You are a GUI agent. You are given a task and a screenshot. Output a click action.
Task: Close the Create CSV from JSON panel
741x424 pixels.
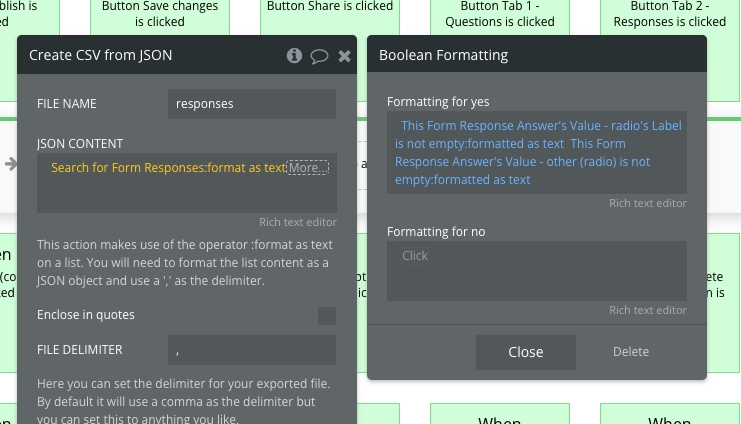[344, 56]
